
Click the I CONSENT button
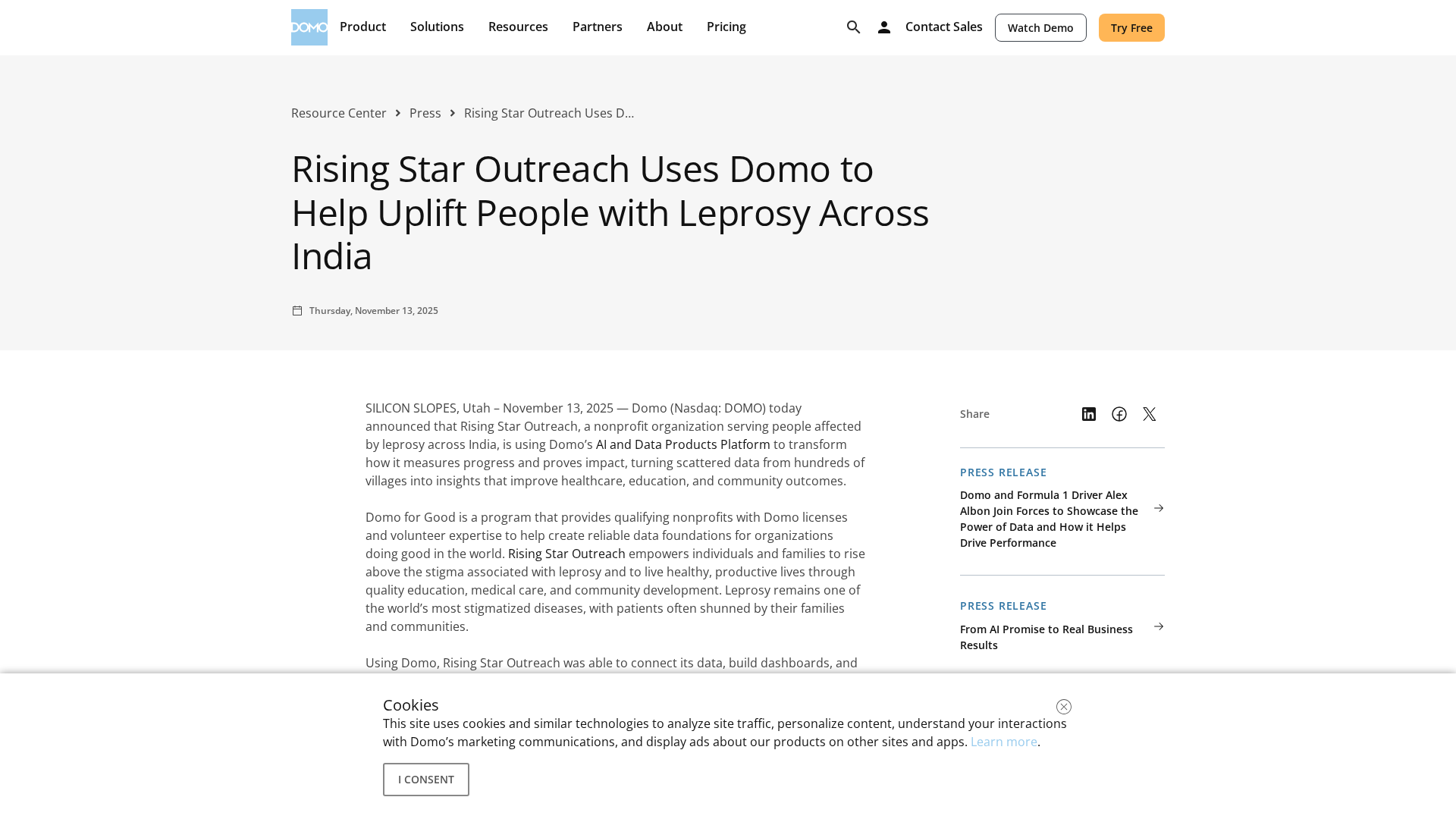point(425,780)
